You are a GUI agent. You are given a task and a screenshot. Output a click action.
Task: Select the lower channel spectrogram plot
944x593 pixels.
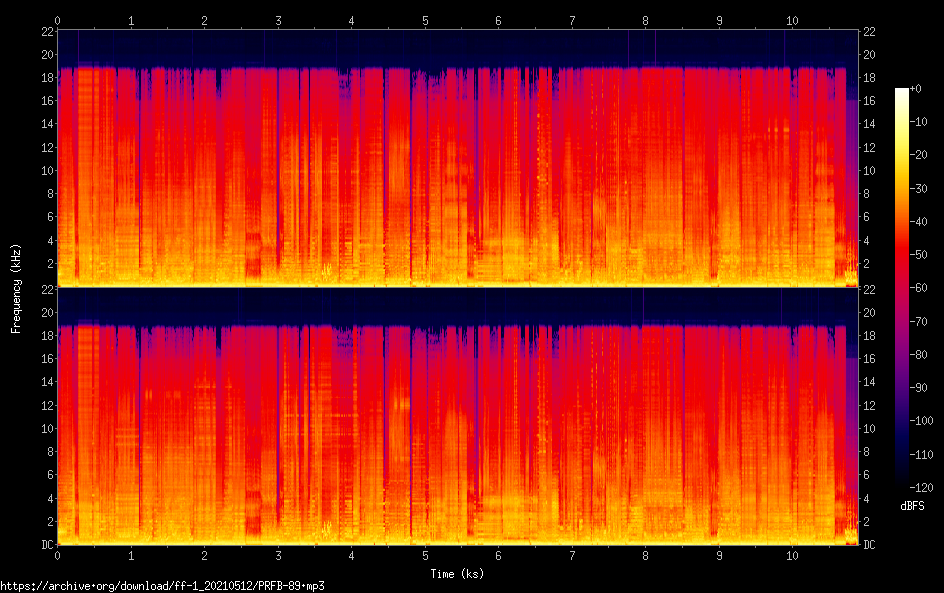point(458,417)
